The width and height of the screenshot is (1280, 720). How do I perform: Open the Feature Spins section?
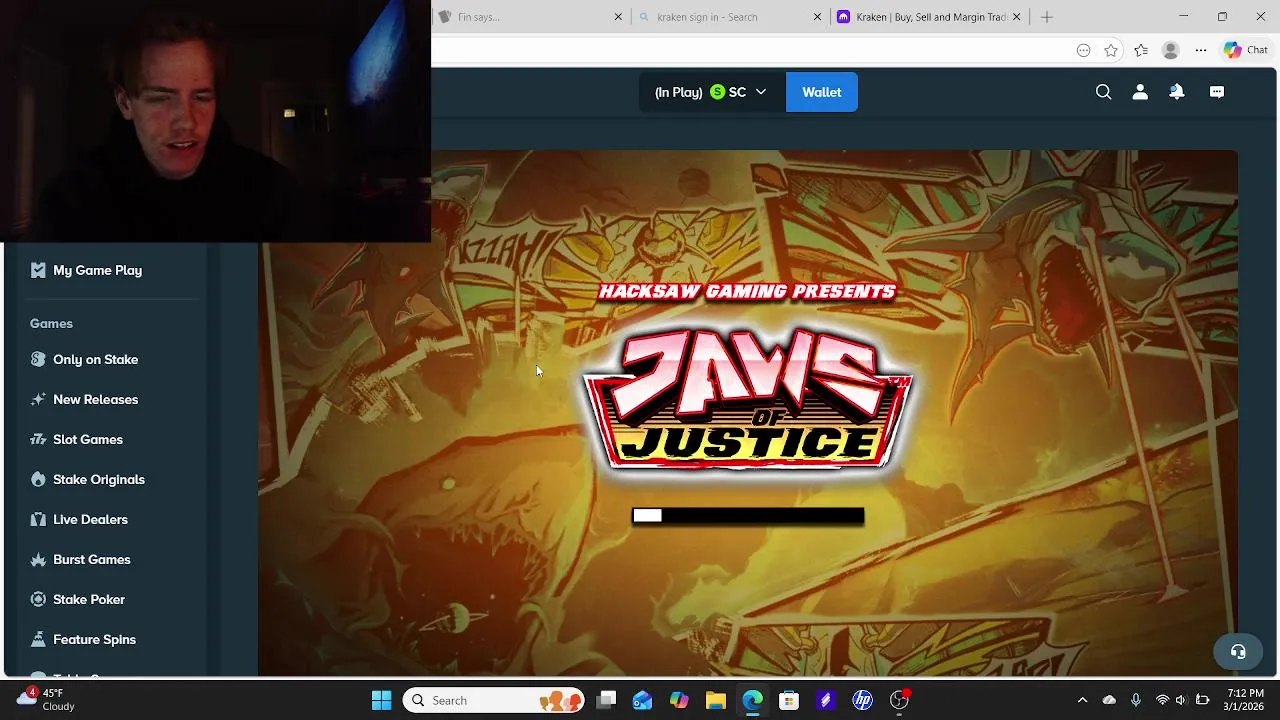[94, 639]
